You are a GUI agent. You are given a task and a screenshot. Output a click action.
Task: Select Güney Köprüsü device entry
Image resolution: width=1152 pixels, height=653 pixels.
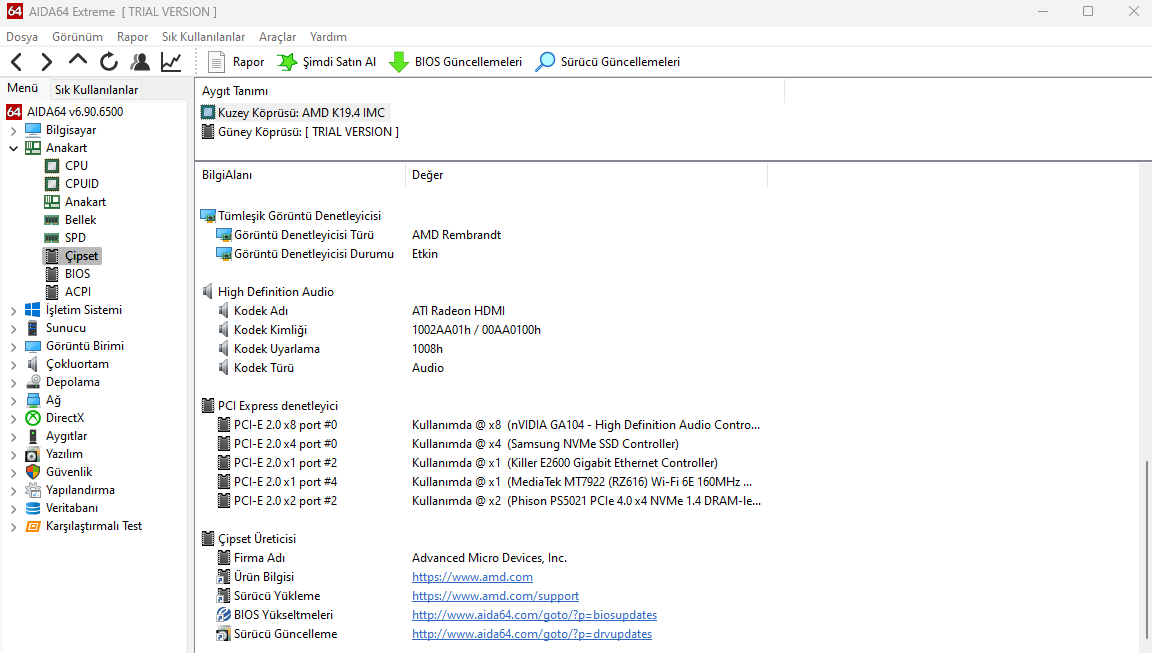point(300,132)
